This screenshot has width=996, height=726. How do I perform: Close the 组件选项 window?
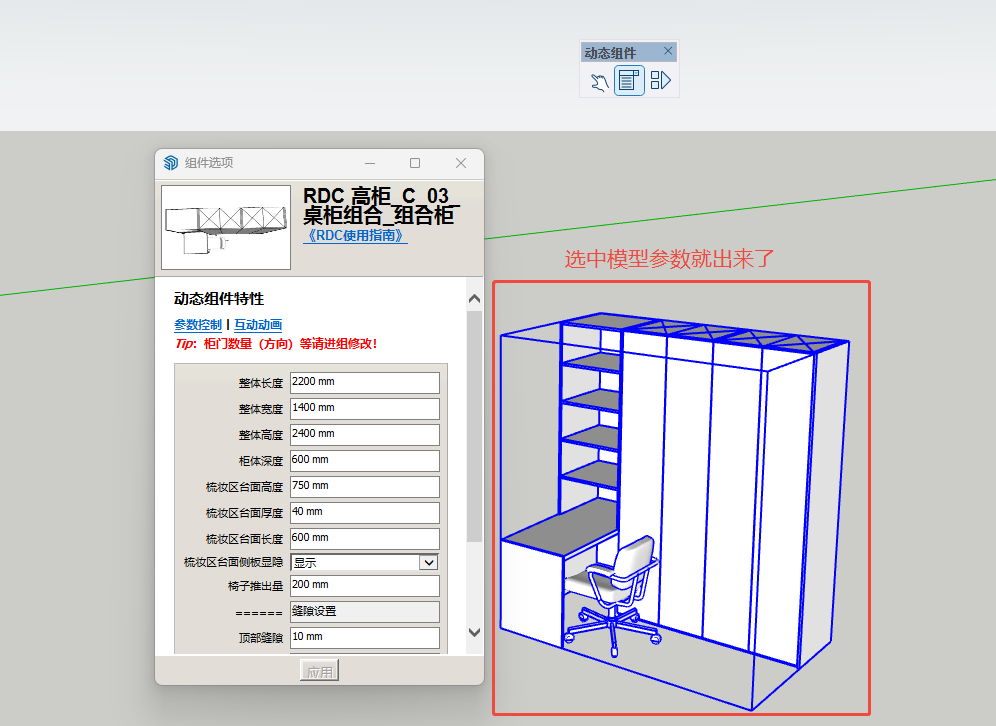[x=461, y=163]
